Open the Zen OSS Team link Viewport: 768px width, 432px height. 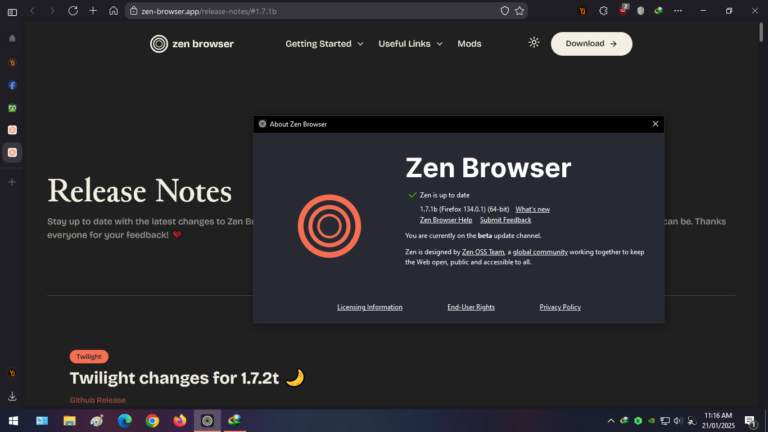coord(483,252)
